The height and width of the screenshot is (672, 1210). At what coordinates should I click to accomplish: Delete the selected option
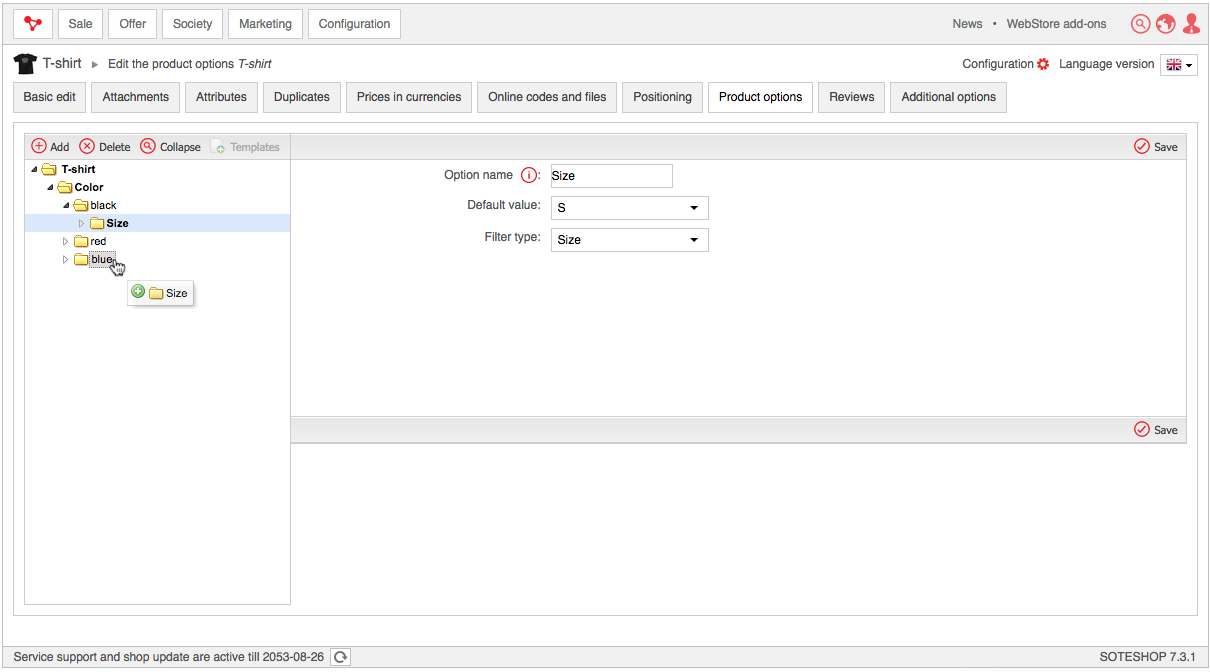tap(105, 147)
